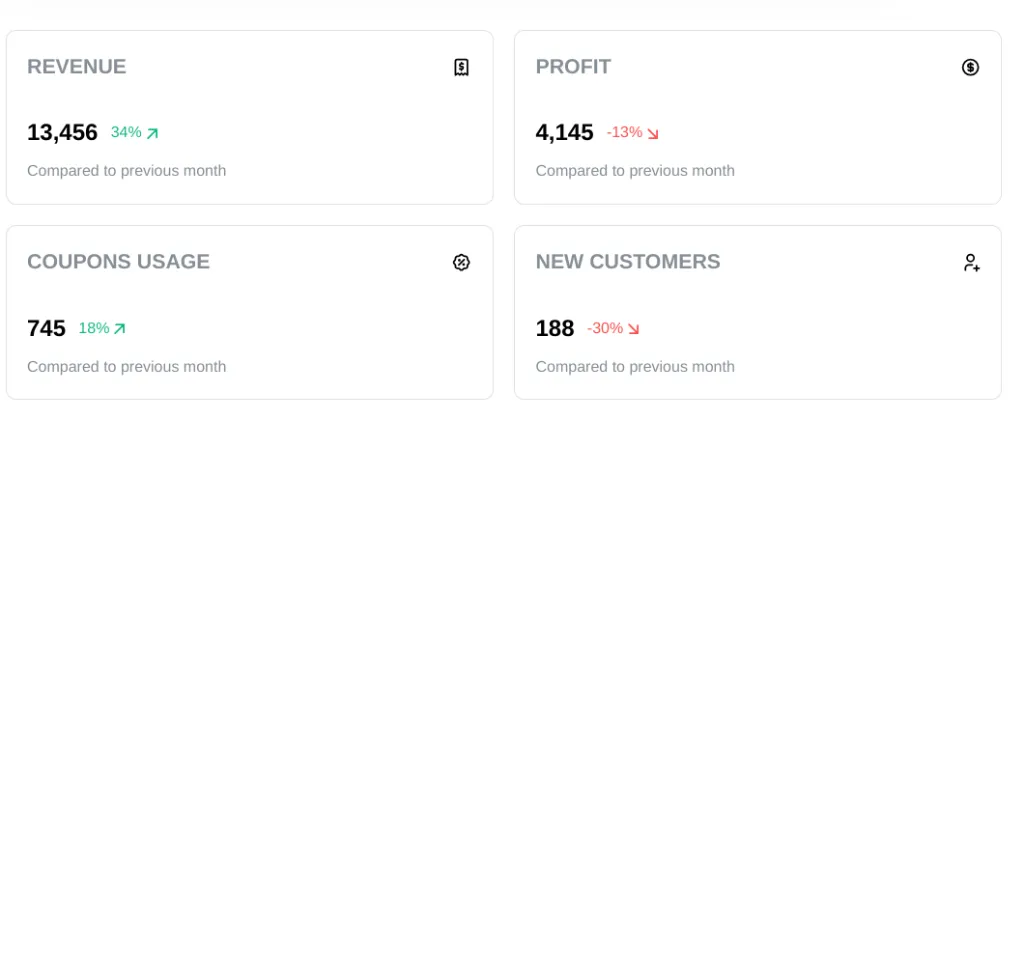Screen dimensions: 1024x954
Task: Click the green up arrow beside 18%
Action: tap(120, 329)
